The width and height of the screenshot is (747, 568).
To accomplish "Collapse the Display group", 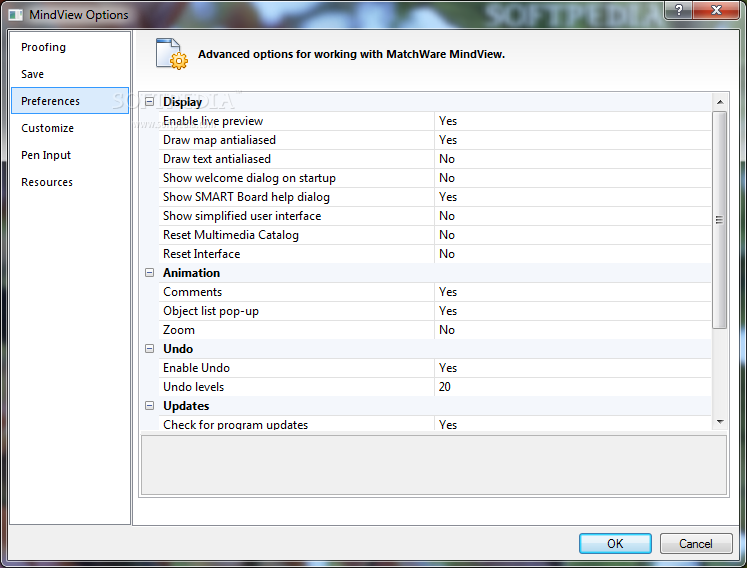I will pyautogui.click(x=150, y=101).
